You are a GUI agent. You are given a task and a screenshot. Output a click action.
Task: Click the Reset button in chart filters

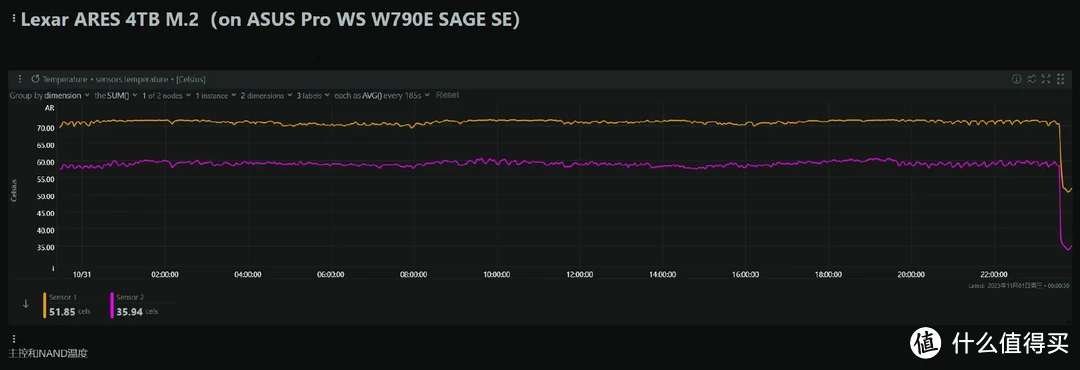(447, 95)
